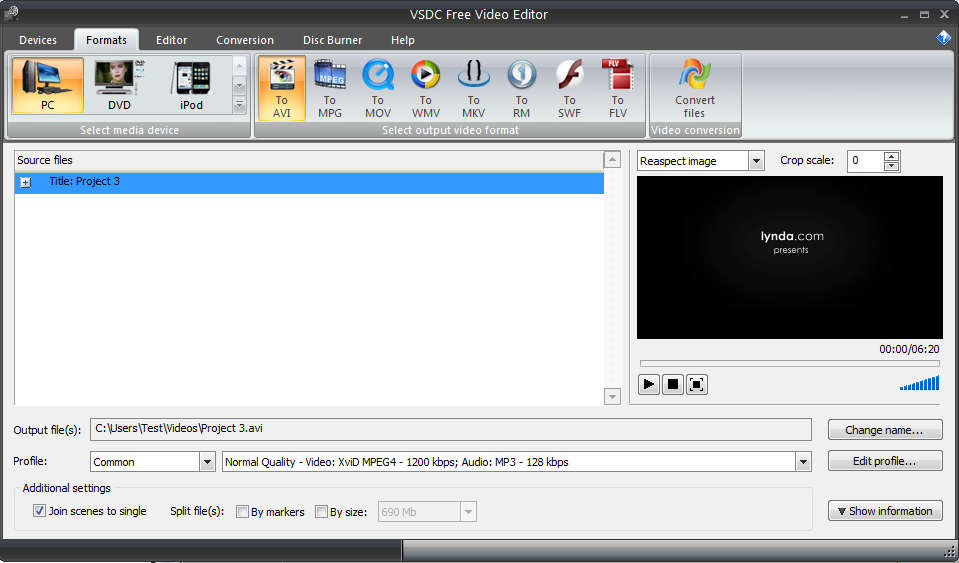The height and width of the screenshot is (563, 959).
Task: Enable split By size checkbox
Action: 321,512
